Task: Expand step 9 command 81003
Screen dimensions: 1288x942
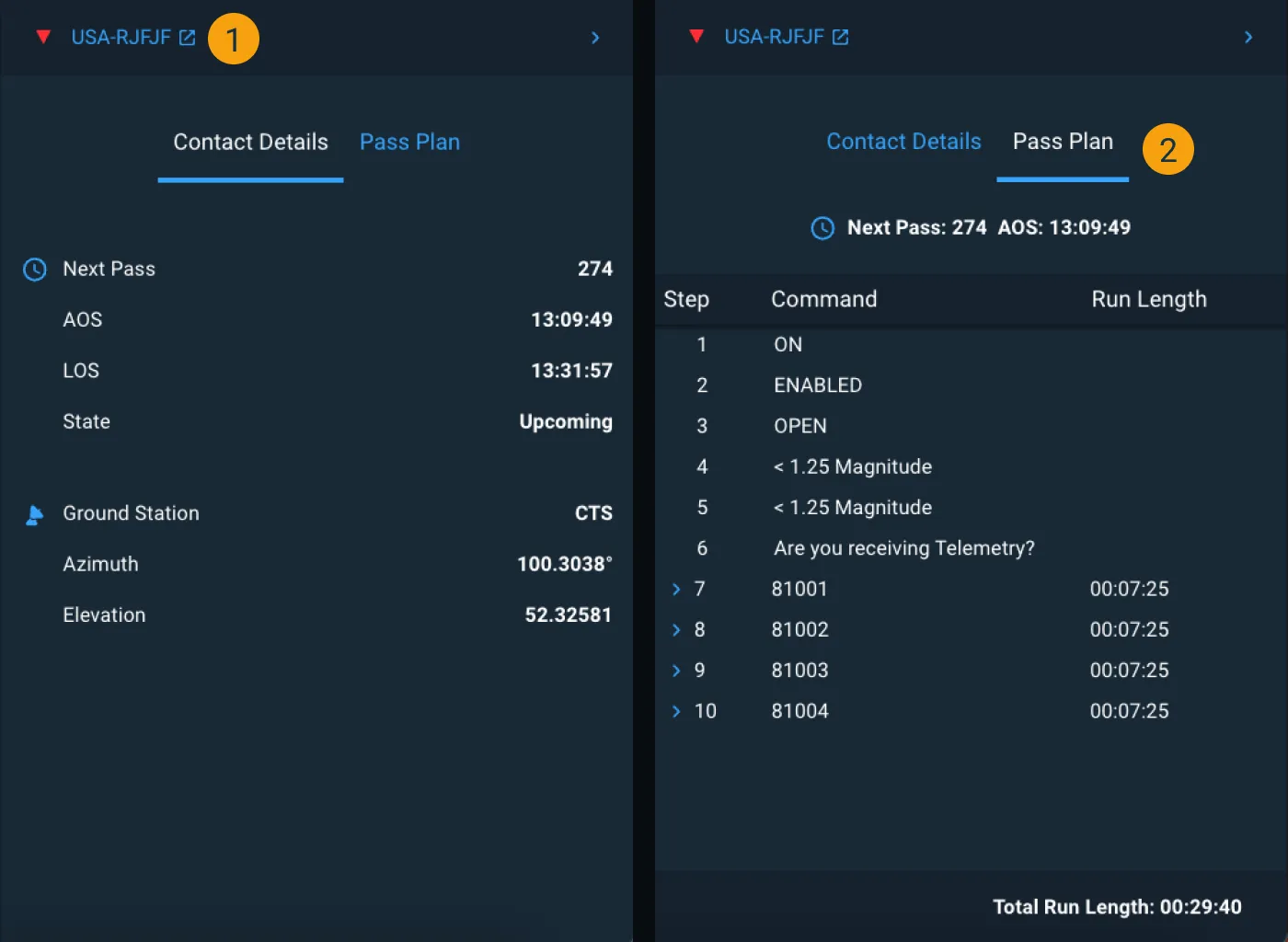Action: pyautogui.click(x=676, y=671)
